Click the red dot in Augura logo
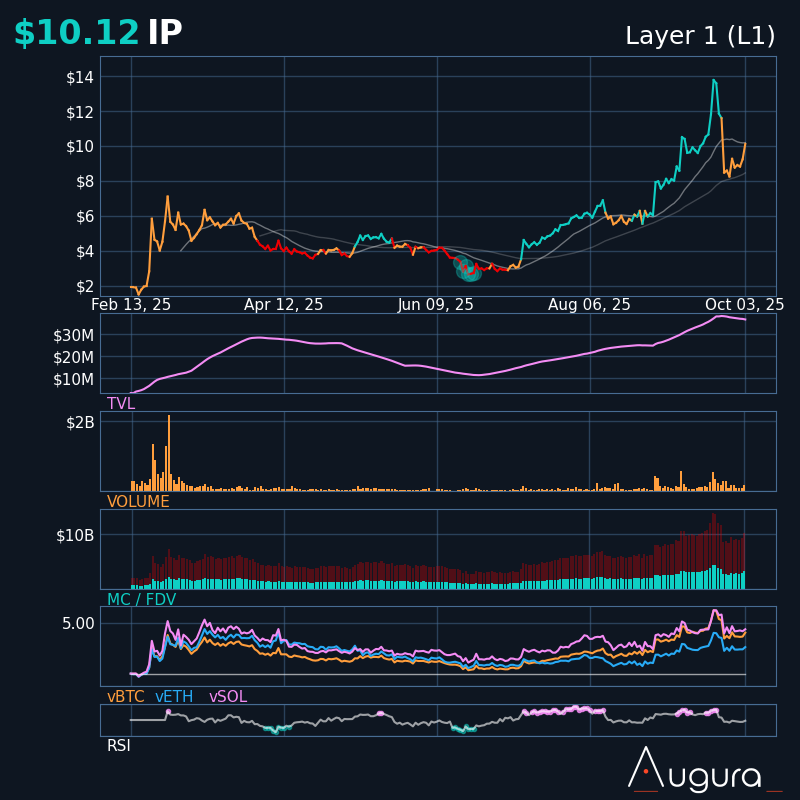Viewport: 800px width, 800px height. 646,771
